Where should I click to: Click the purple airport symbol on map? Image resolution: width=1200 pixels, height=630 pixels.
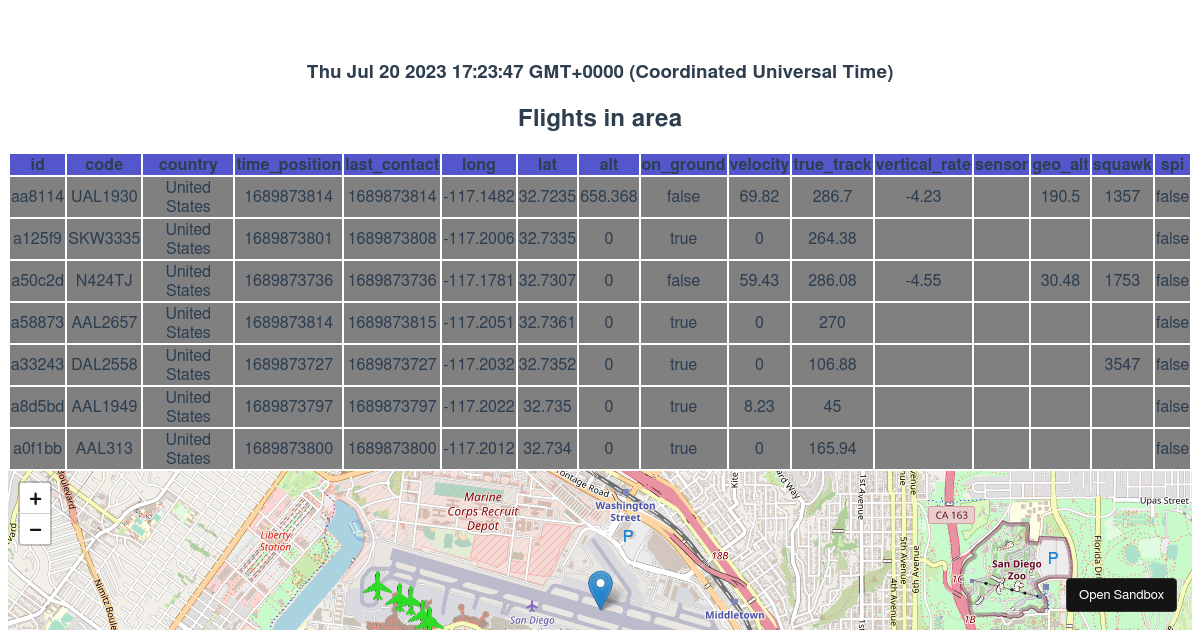(x=532, y=605)
